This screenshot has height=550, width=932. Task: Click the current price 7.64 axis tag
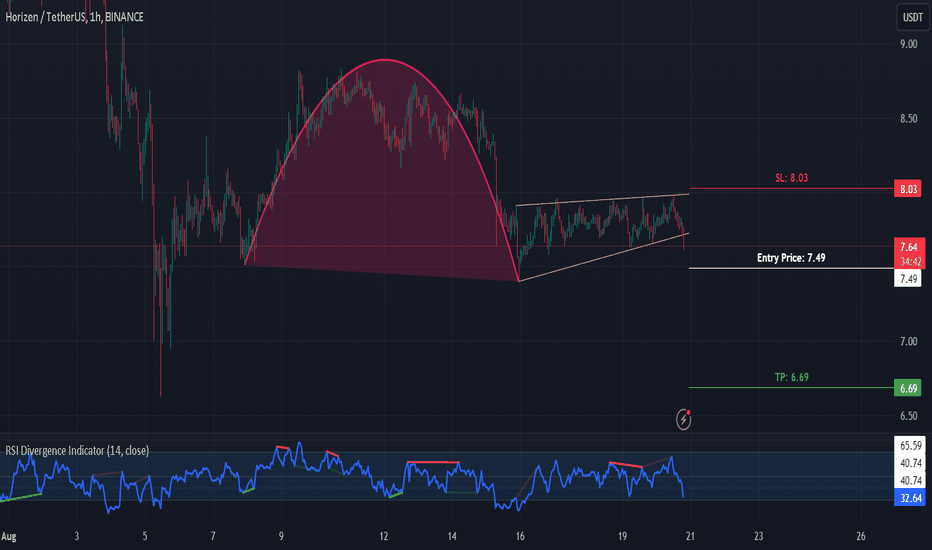[909, 253]
